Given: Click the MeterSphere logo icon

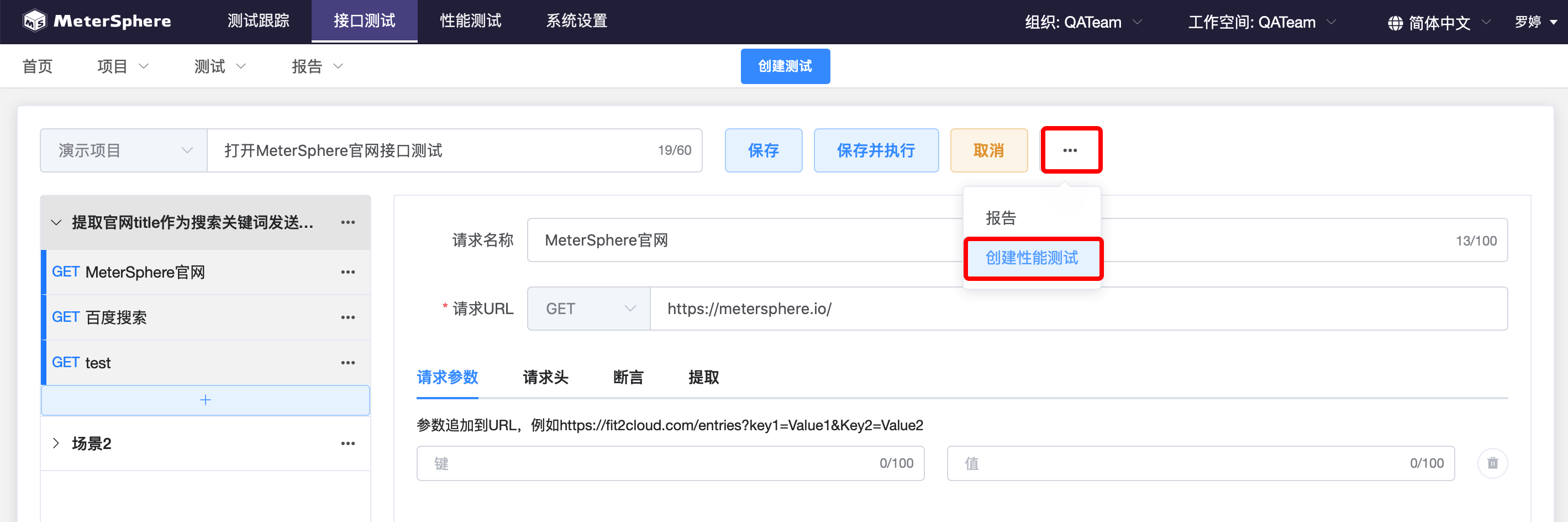Looking at the screenshot, I should (x=35, y=20).
